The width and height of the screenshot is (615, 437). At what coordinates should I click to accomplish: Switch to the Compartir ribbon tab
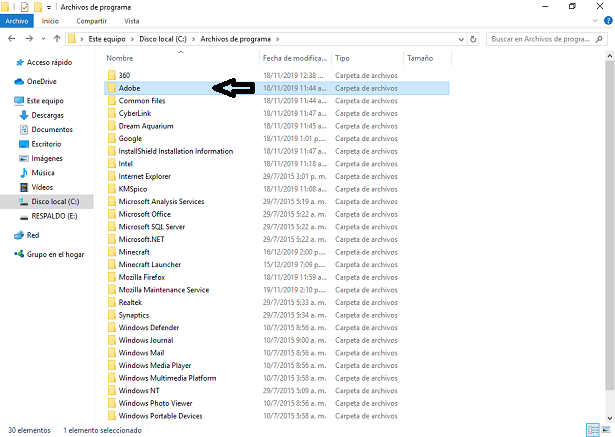(91, 21)
